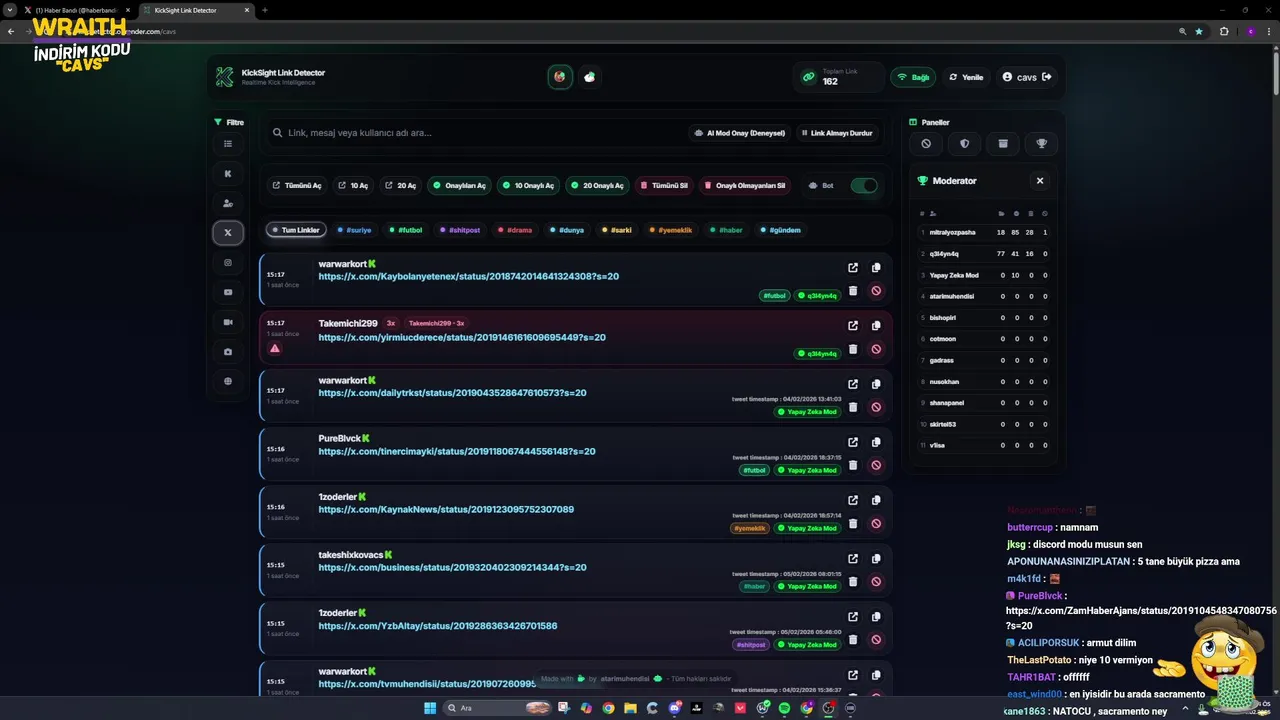Open the dailytrkst status link
Screen dimensions: 1280x720
[x=452, y=393]
